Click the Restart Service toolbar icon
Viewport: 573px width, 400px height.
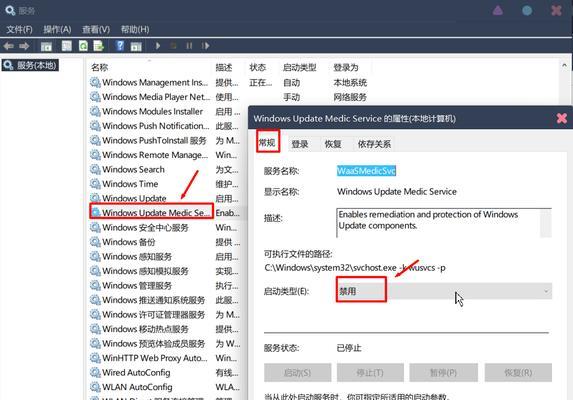point(205,46)
